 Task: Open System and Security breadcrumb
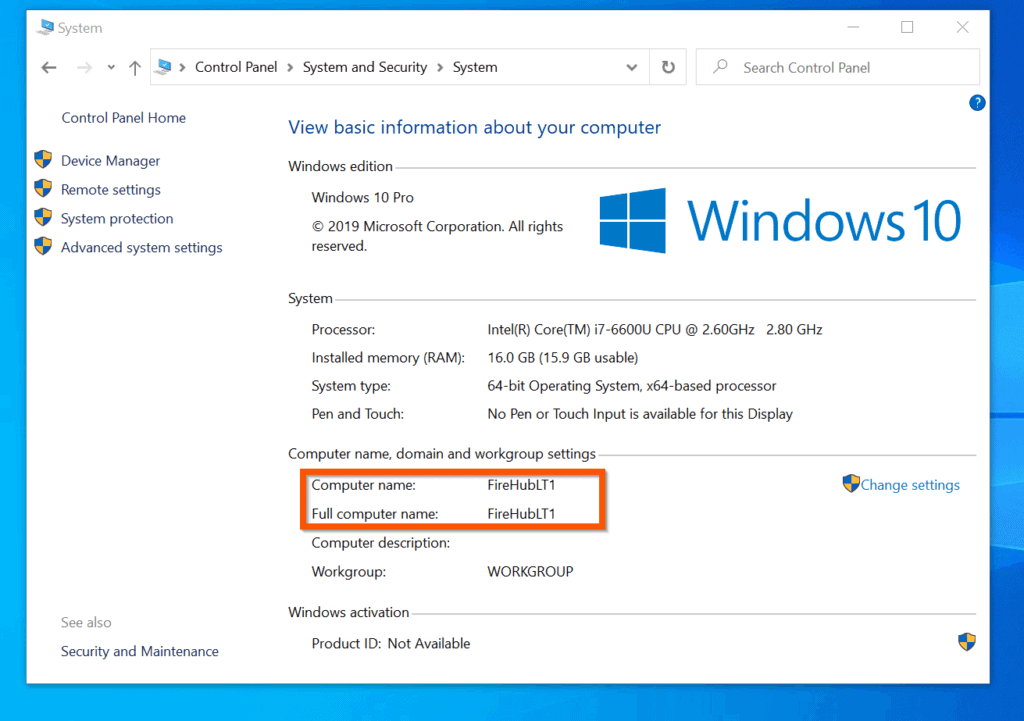click(x=364, y=67)
